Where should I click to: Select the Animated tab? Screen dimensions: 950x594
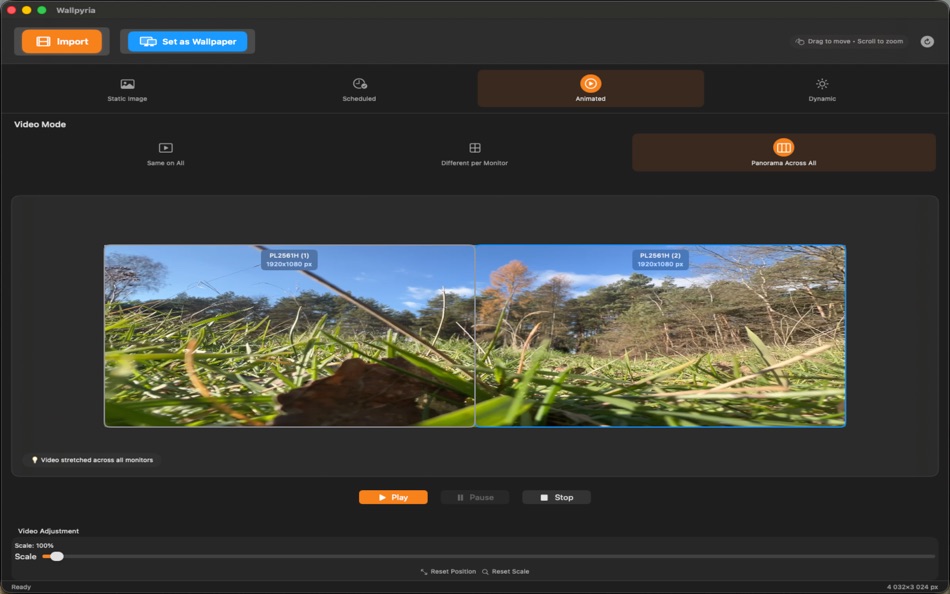pos(591,88)
